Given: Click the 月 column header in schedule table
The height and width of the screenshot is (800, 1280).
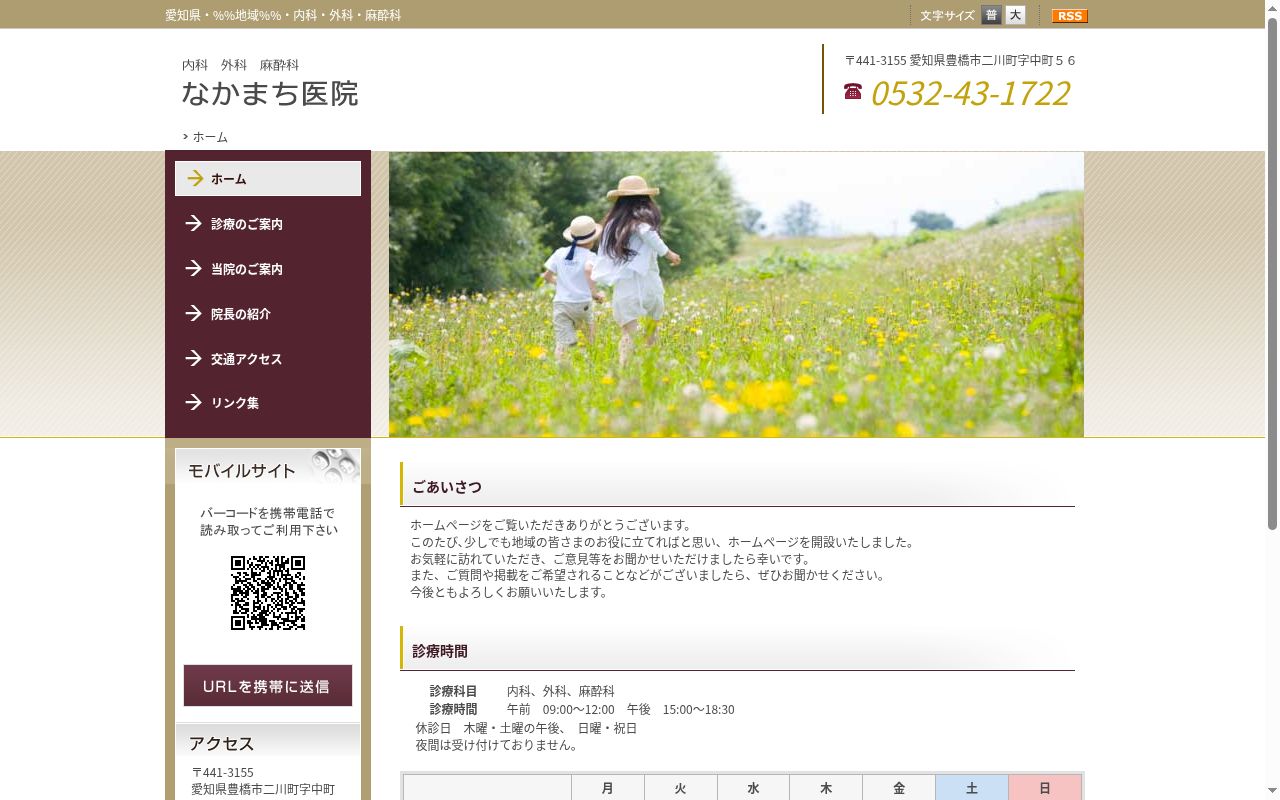Looking at the screenshot, I should (x=608, y=788).
